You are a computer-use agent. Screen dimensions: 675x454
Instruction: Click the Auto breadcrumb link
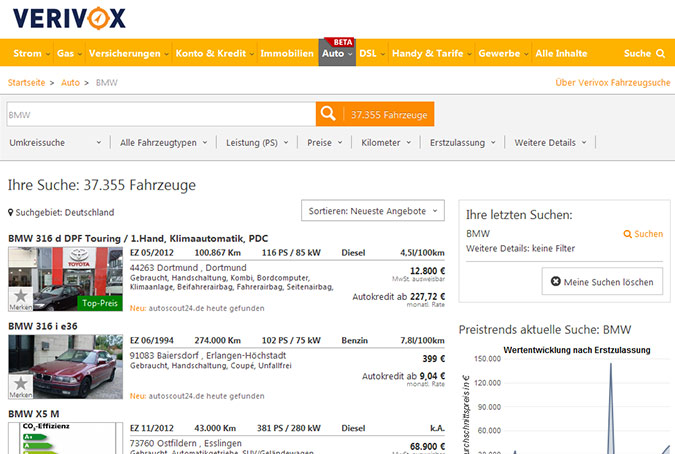(70, 83)
